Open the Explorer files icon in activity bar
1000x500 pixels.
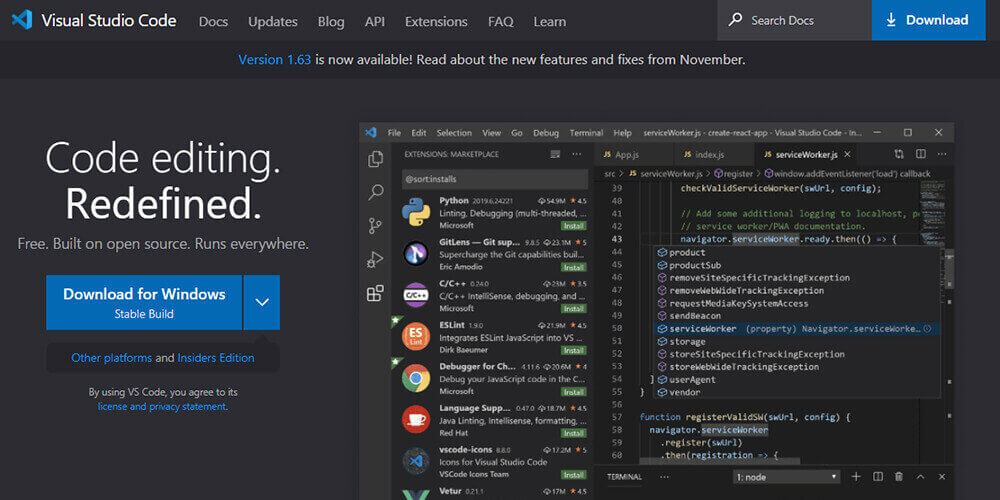pos(376,159)
